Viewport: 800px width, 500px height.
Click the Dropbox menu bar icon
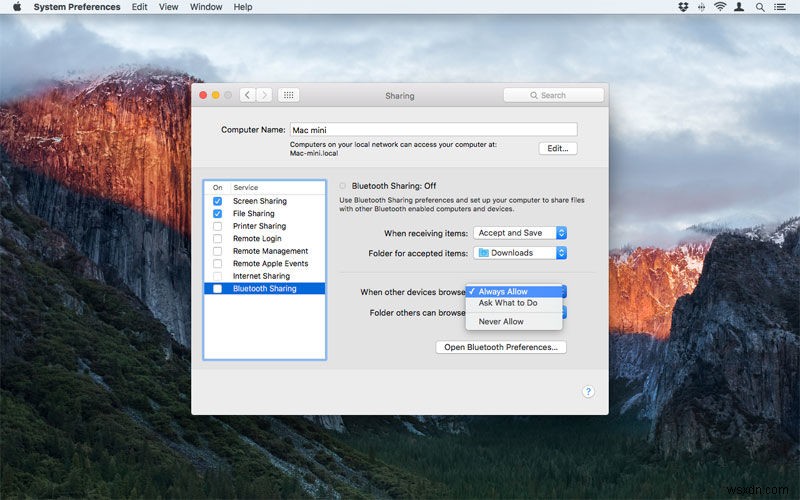click(x=683, y=7)
